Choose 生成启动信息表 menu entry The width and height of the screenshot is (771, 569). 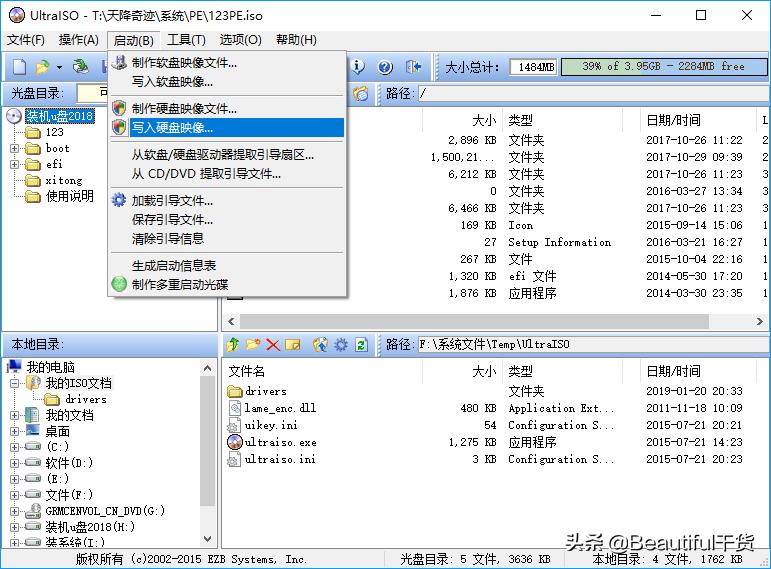pos(227,266)
